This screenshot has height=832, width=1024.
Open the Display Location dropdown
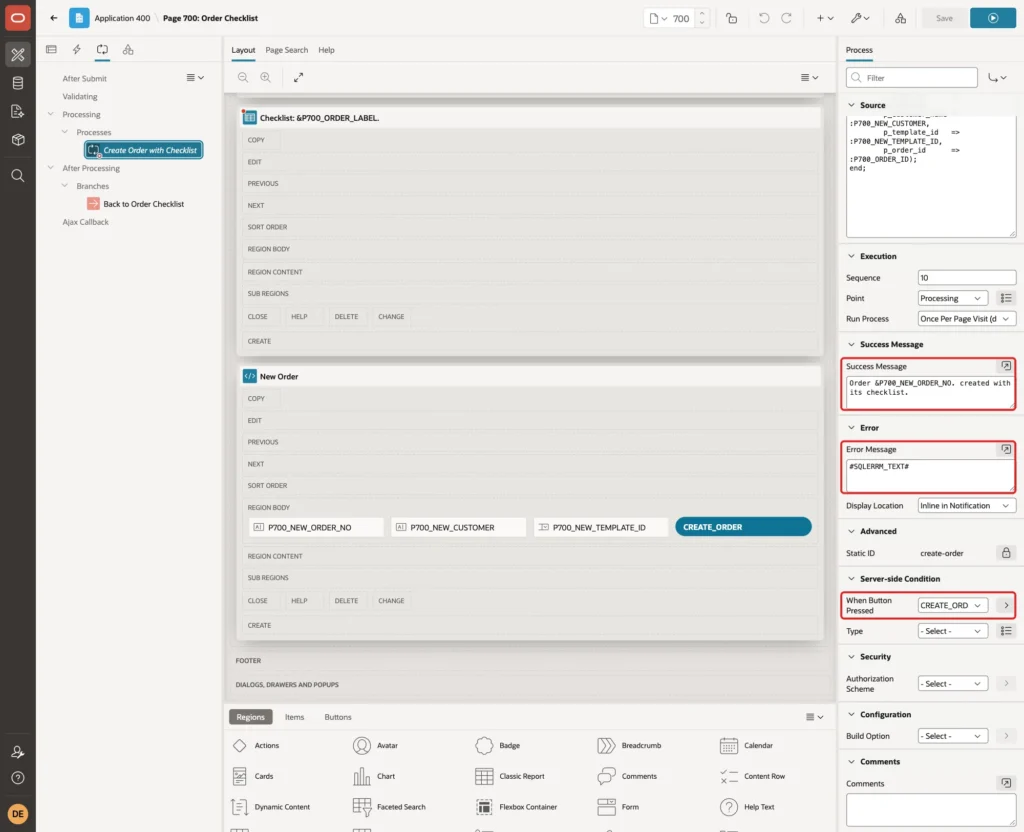(x=967, y=505)
